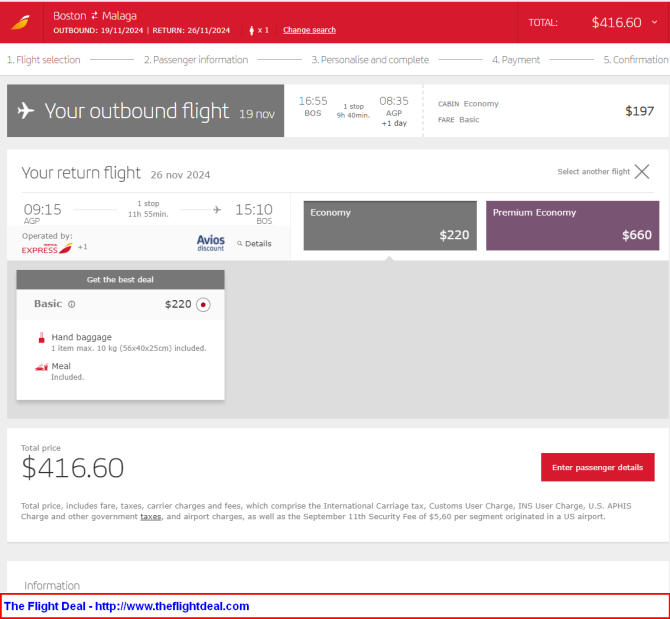
Task: Click the return arrival time 15:10
Action: (x=254, y=209)
